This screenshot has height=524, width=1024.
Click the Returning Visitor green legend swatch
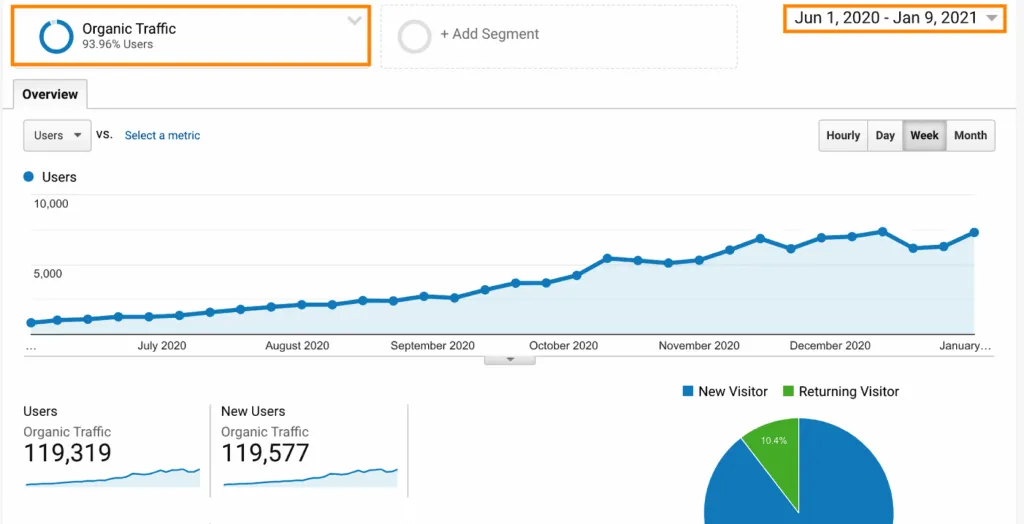click(788, 391)
